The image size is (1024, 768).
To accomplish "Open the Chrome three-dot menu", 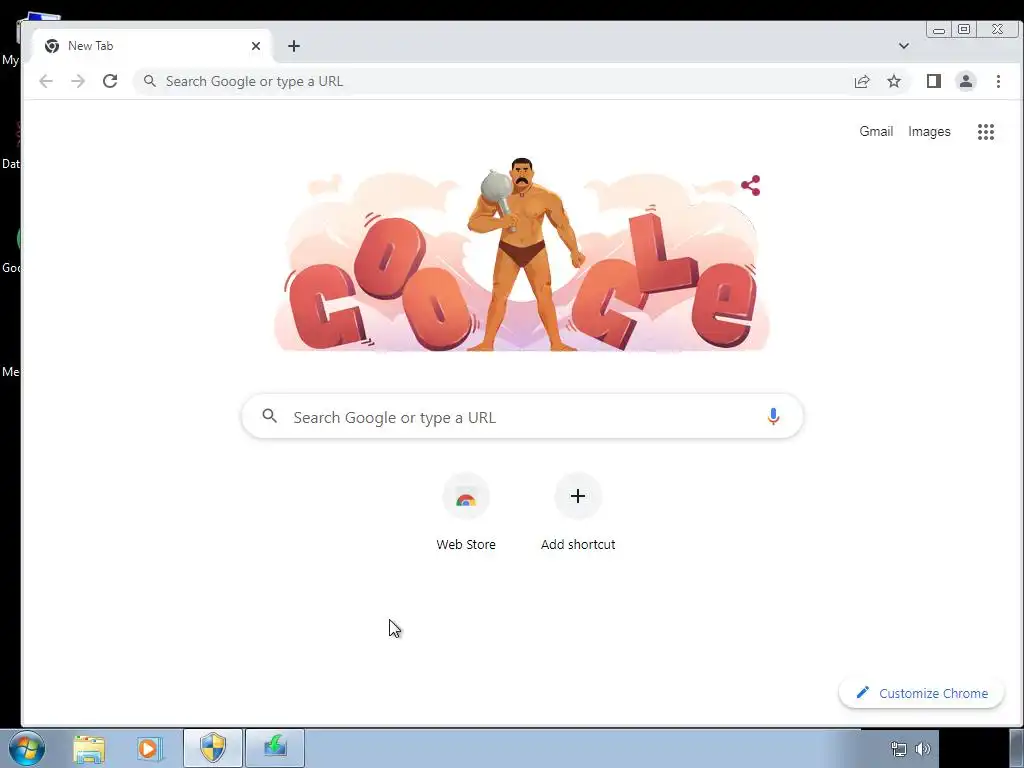I will [x=998, y=81].
